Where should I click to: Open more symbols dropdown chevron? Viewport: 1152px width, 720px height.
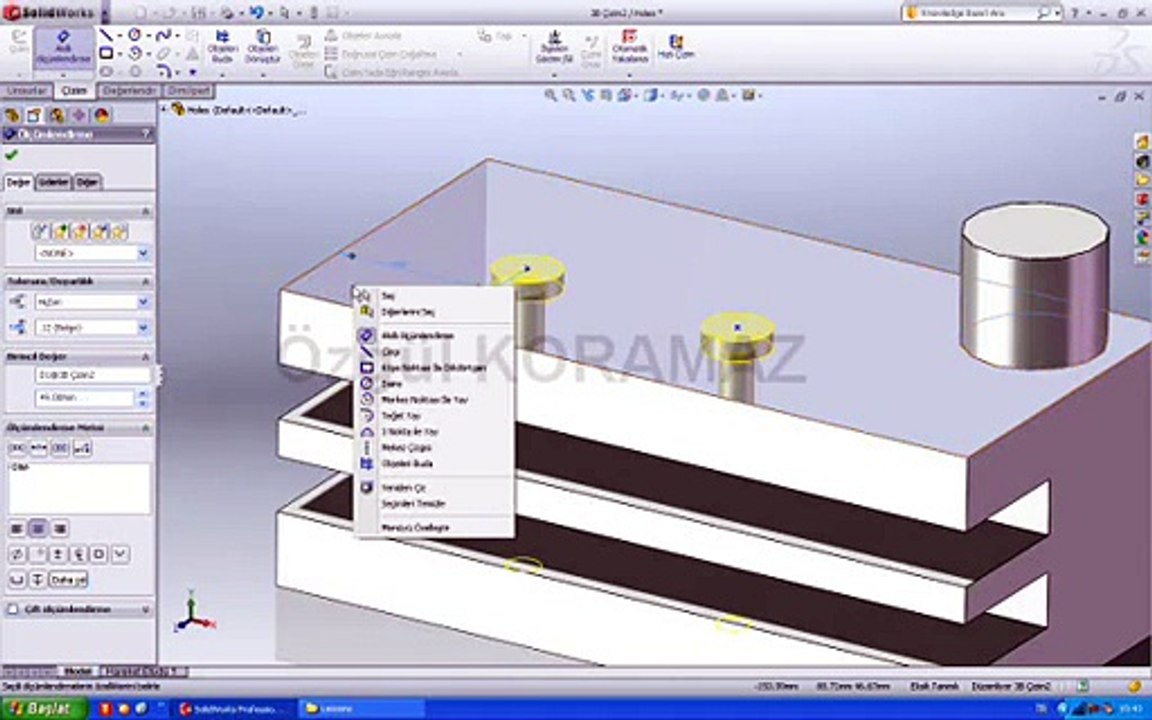(120, 554)
